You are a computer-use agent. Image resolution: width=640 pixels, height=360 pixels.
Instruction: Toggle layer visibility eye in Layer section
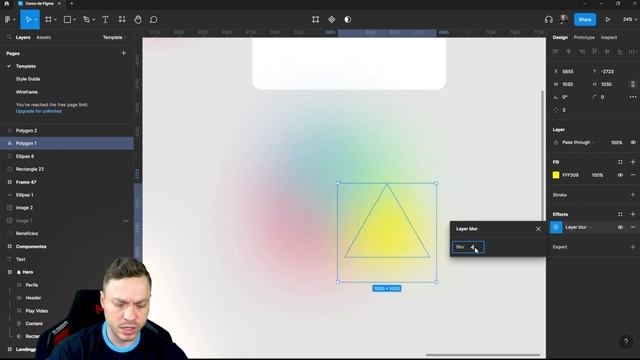pos(633,142)
